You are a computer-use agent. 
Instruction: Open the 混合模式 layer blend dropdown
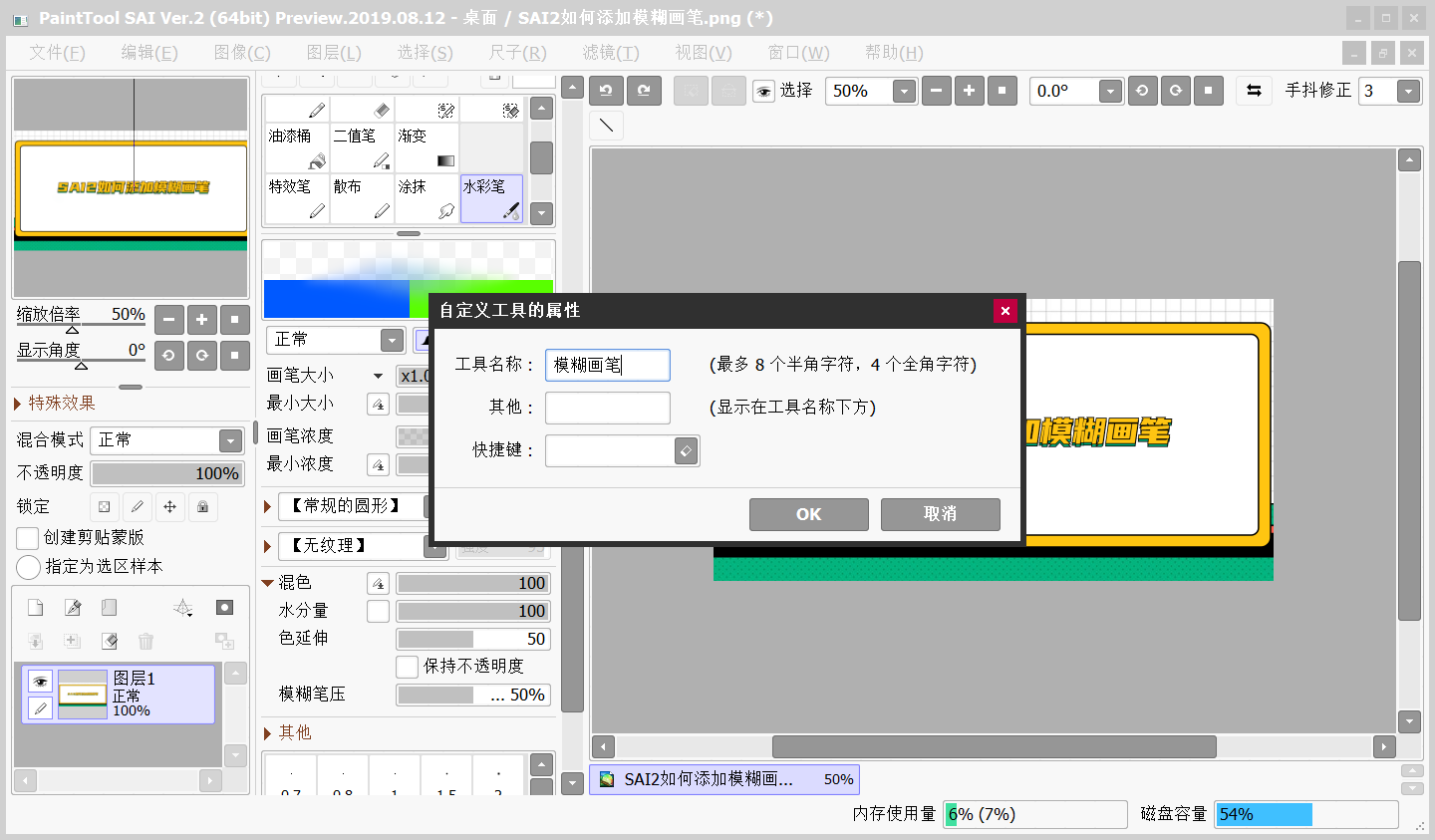coord(230,440)
